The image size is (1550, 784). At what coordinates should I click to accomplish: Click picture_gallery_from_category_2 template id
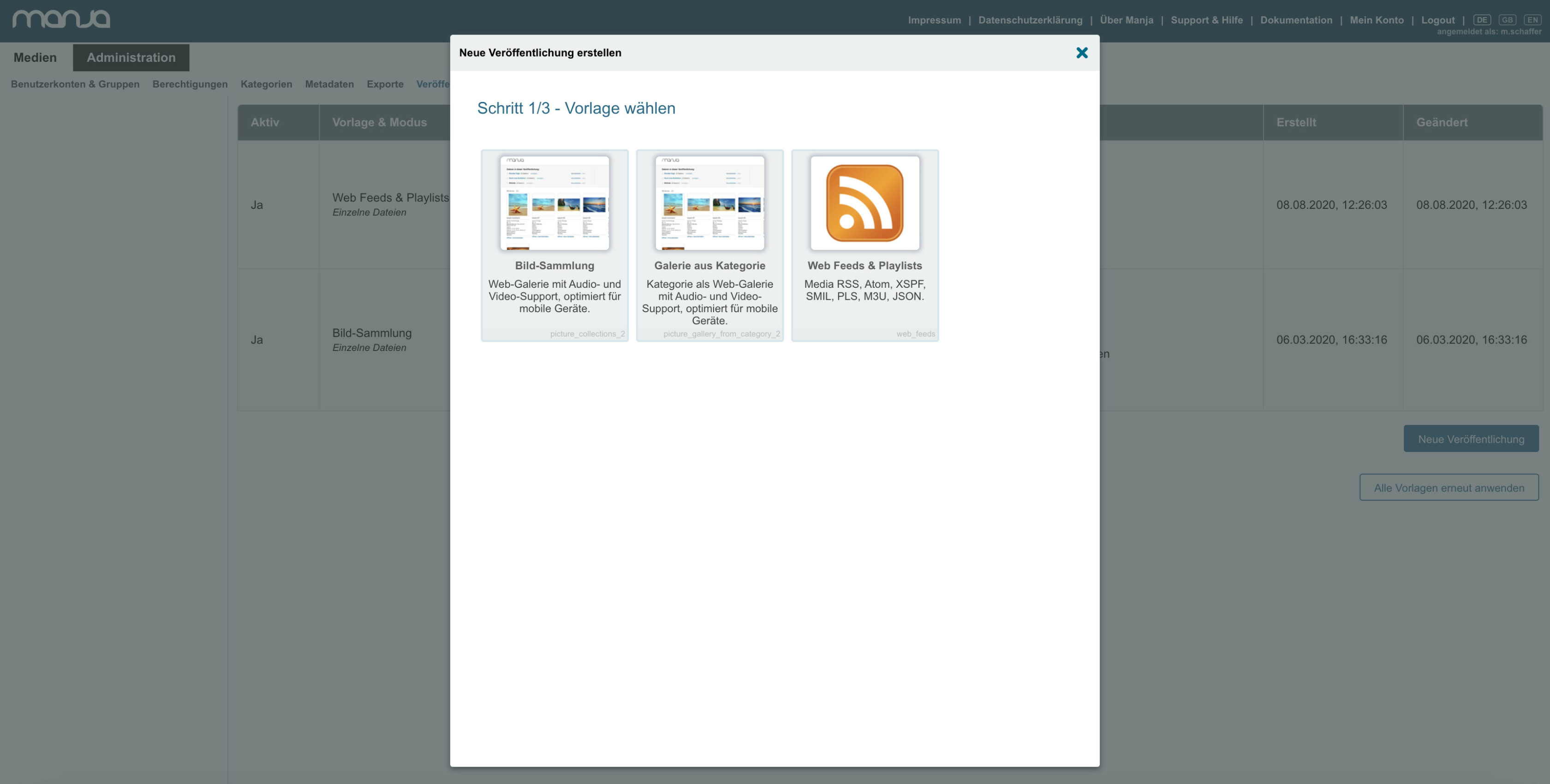[x=721, y=334]
